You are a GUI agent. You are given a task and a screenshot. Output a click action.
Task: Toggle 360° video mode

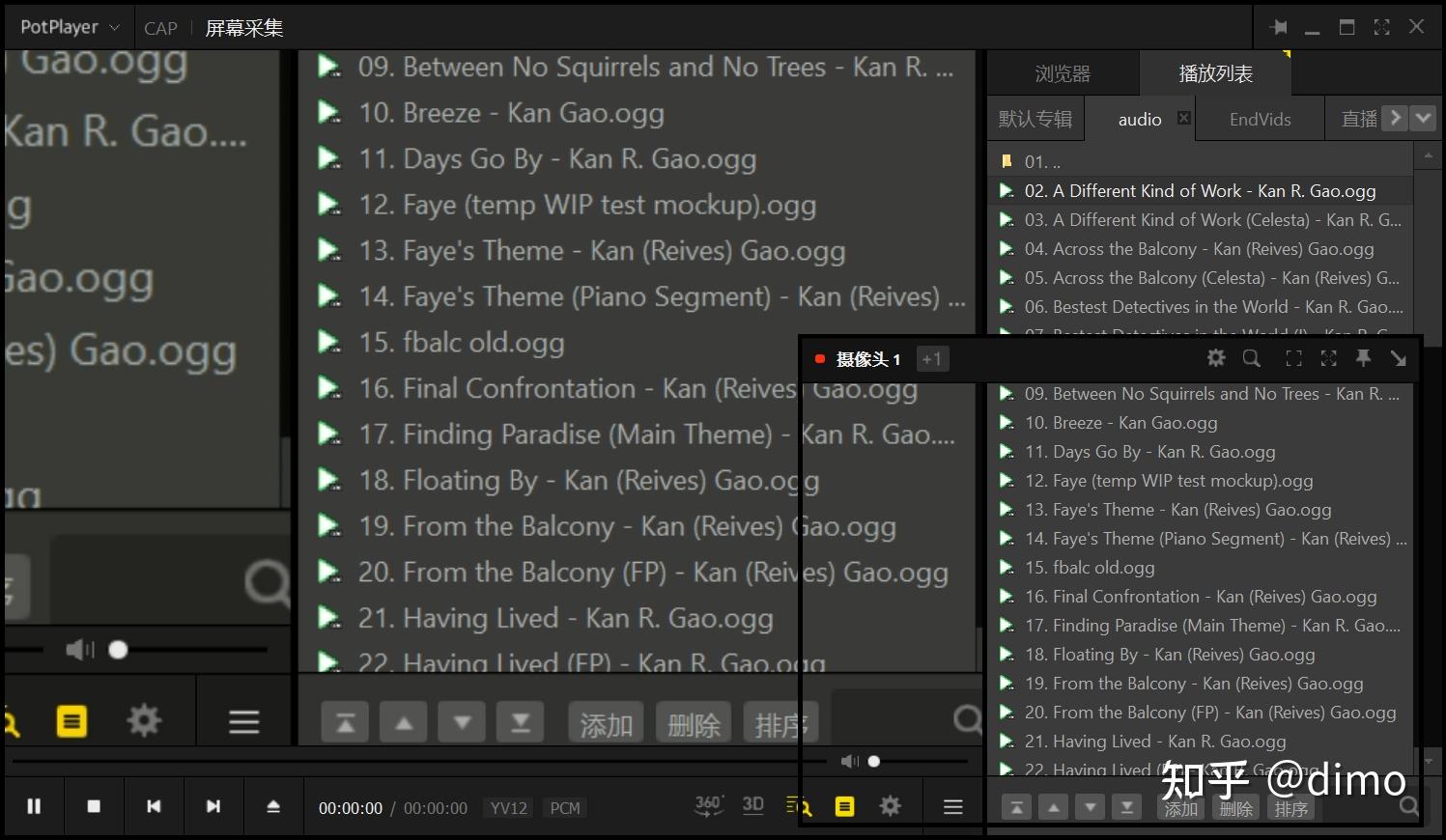click(x=708, y=805)
